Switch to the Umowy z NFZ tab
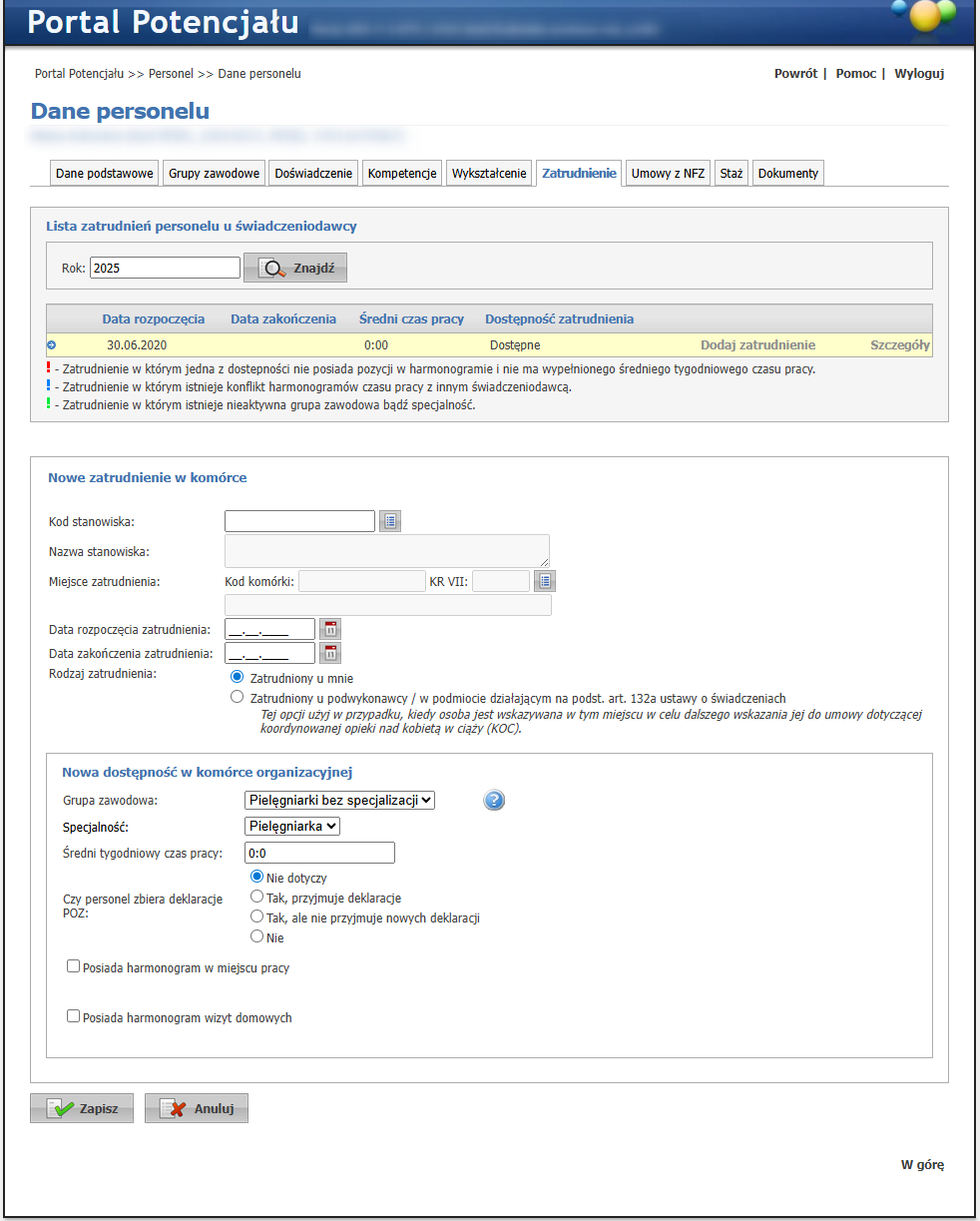 tap(668, 174)
